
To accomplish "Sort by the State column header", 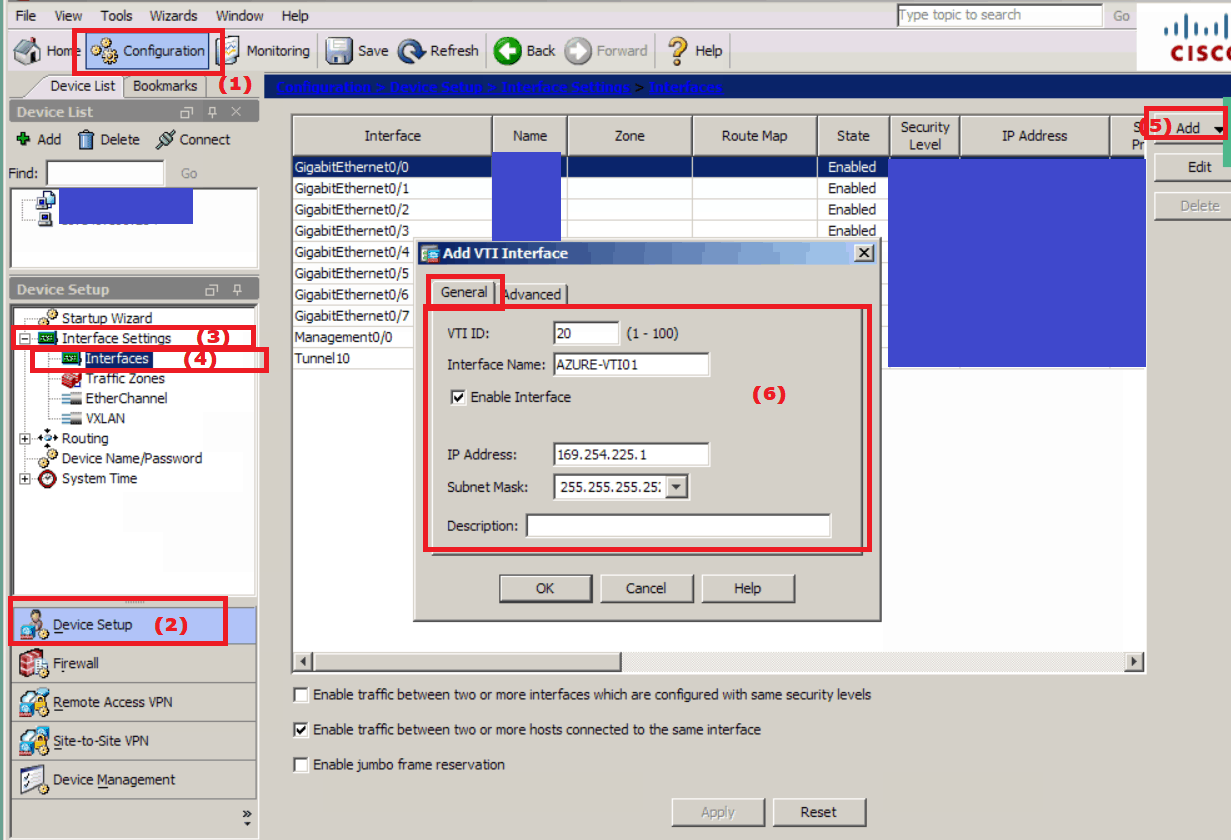I will pos(852,136).
